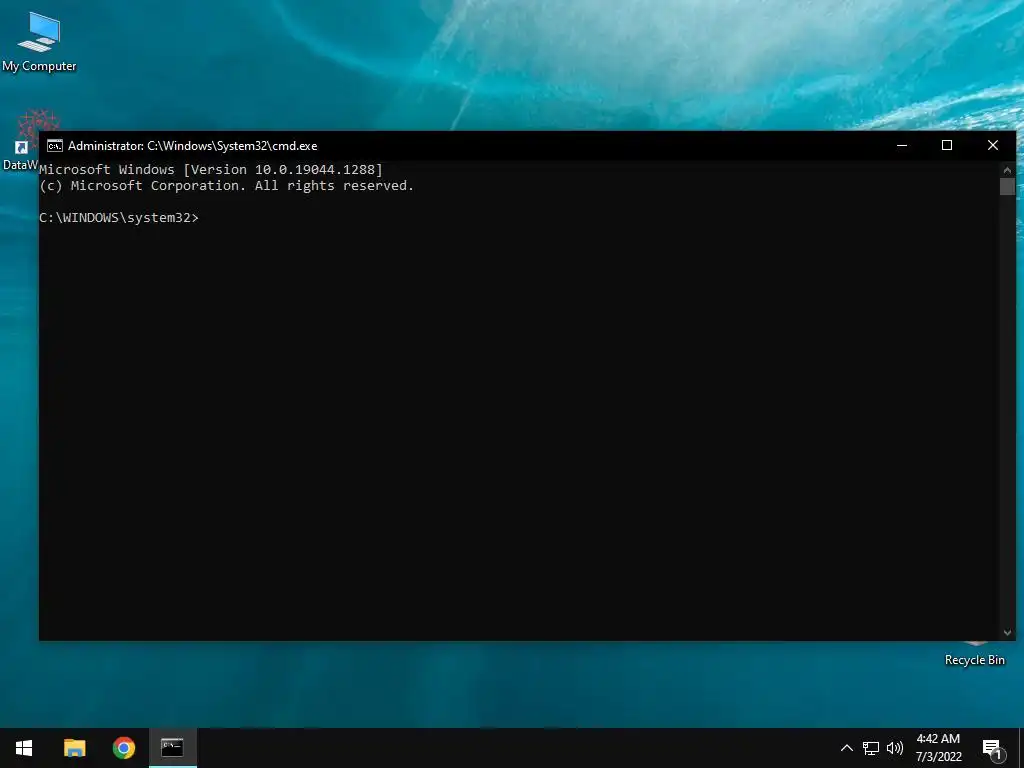Open the Windows Start menu
This screenshot has height=768, width=1024.
click(x=24, y=748)
